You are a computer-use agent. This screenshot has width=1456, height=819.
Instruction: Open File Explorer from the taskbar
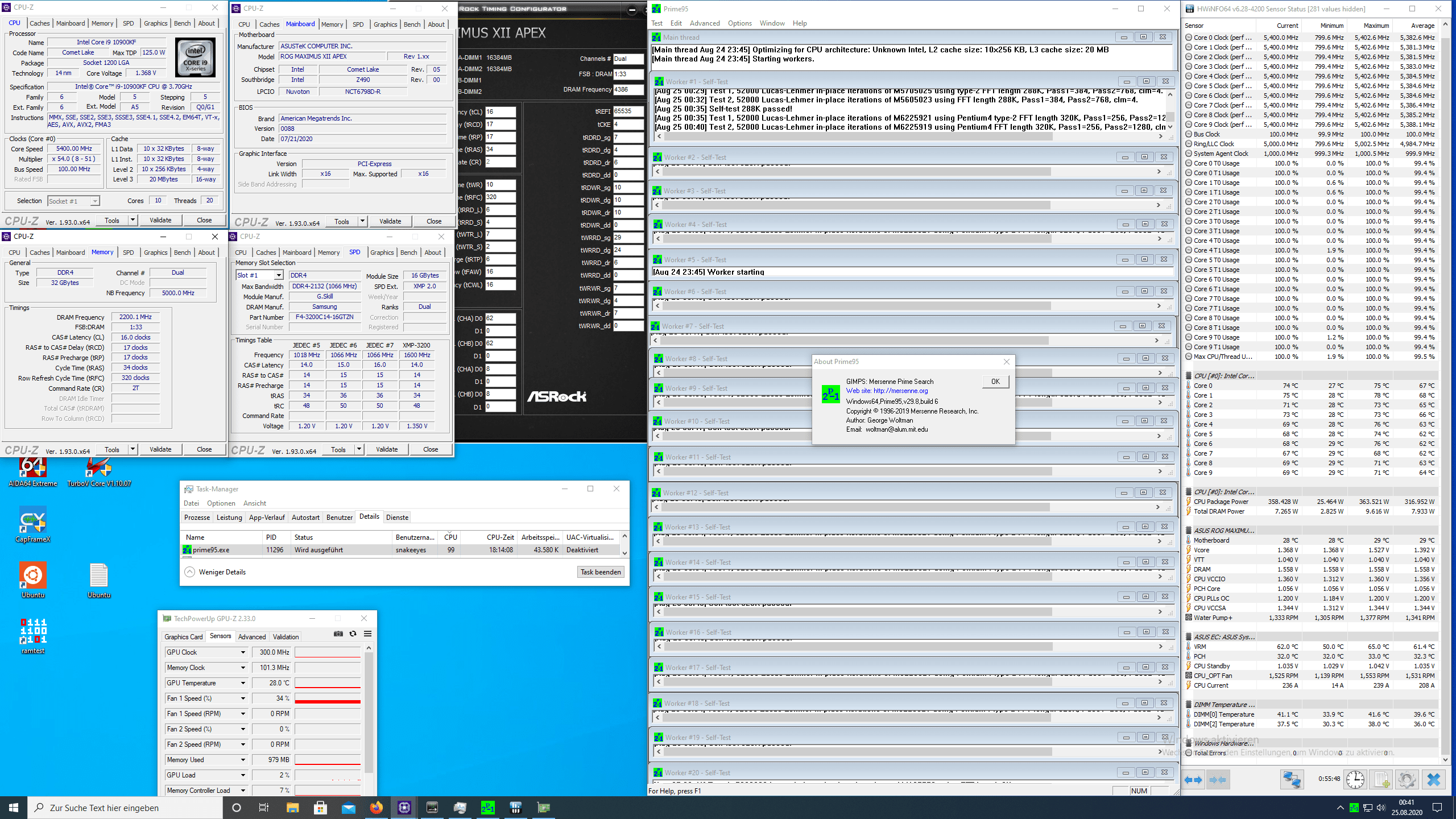(292, 808)
